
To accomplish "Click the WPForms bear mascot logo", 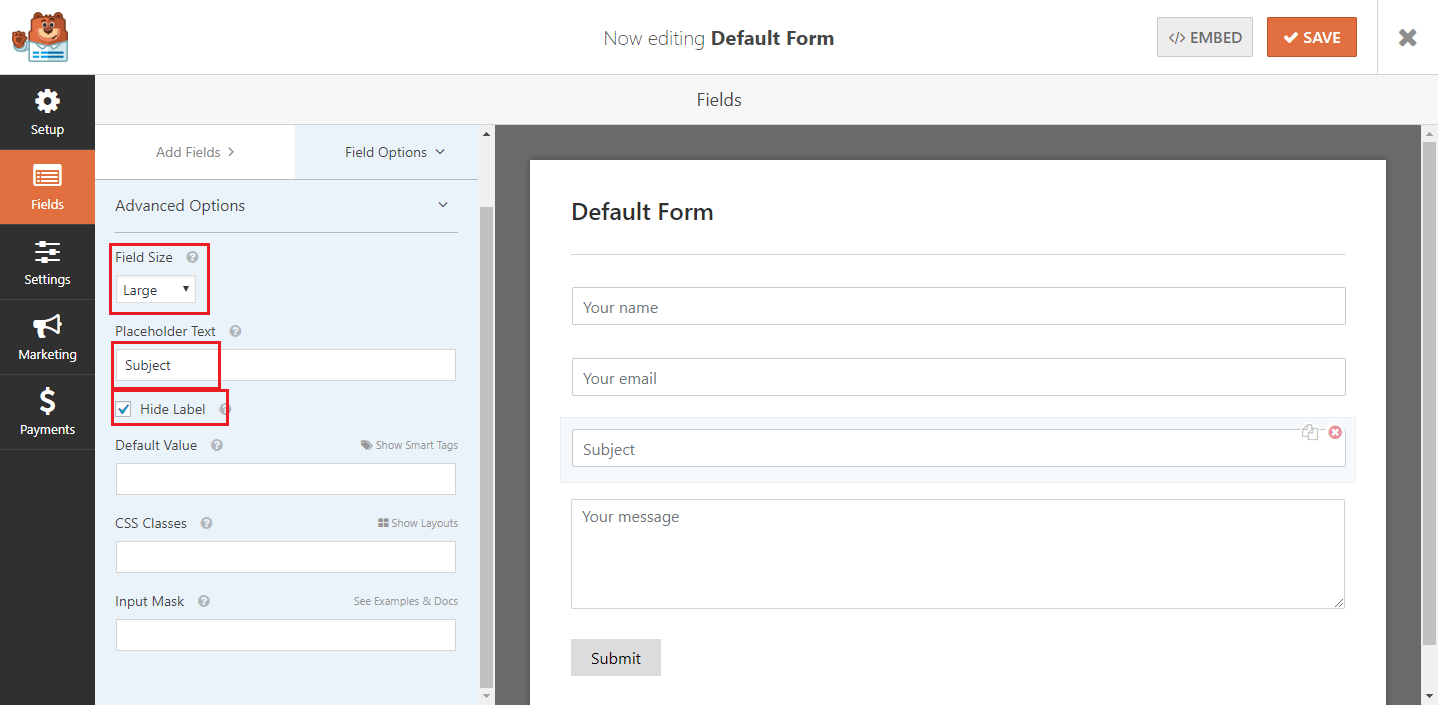I will pyautogui.click(x=40, y=37).
